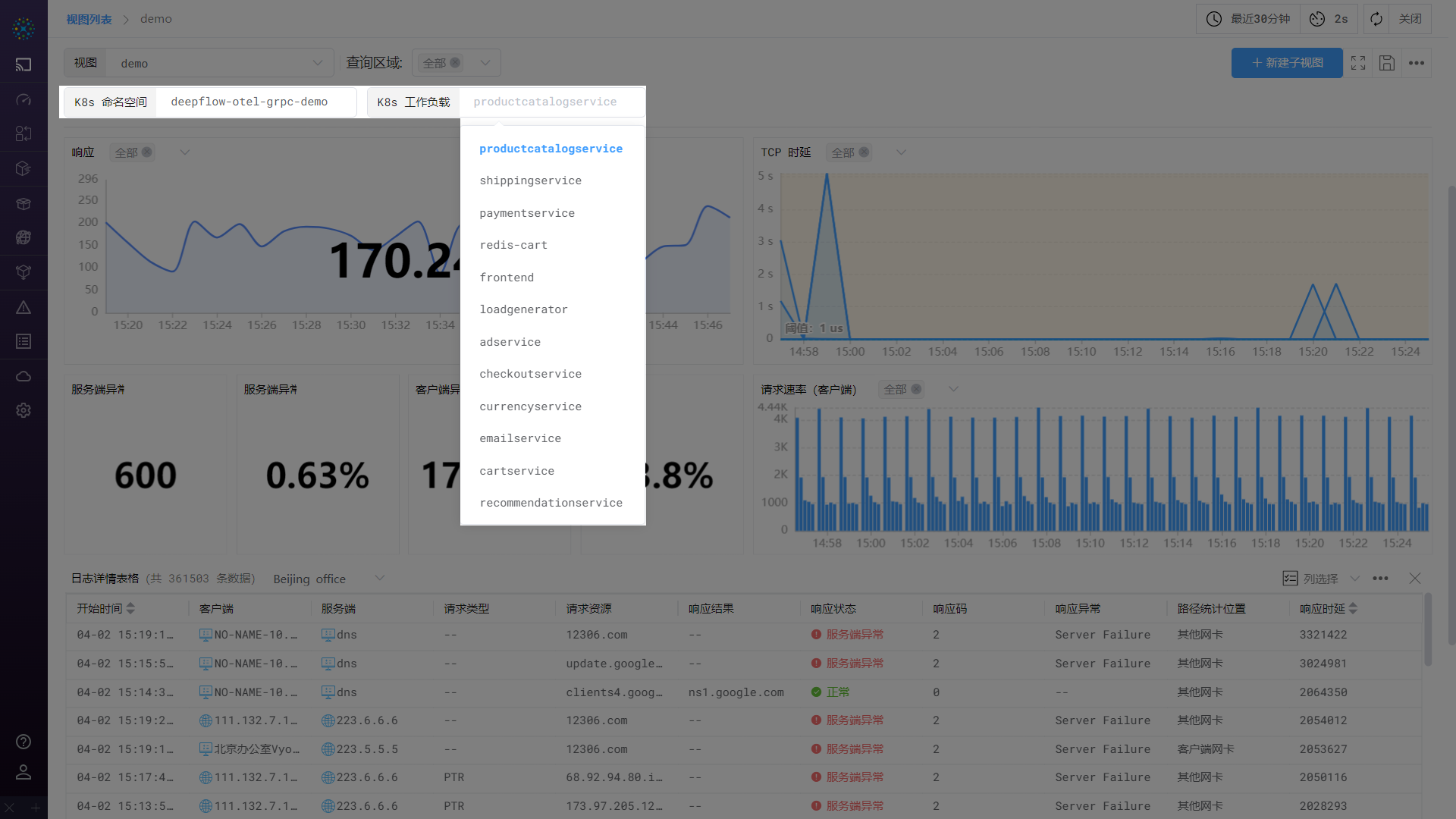The height and width of the screenshot is (819, 1456).
Task: Click the save view icon
Action: (1387, 63)
